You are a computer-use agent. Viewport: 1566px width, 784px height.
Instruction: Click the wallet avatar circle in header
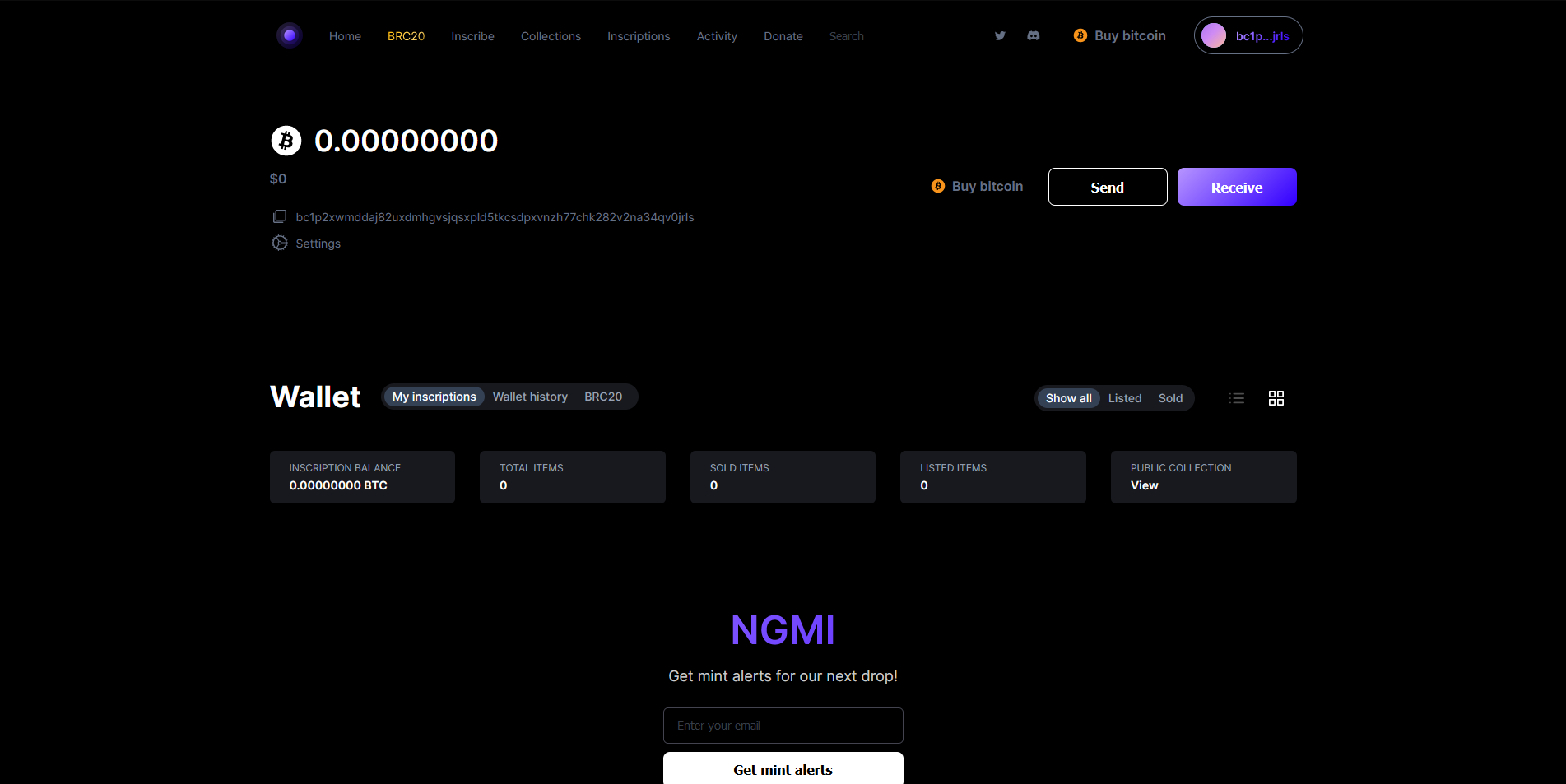pyautogui.click(x=1214, y=35)
